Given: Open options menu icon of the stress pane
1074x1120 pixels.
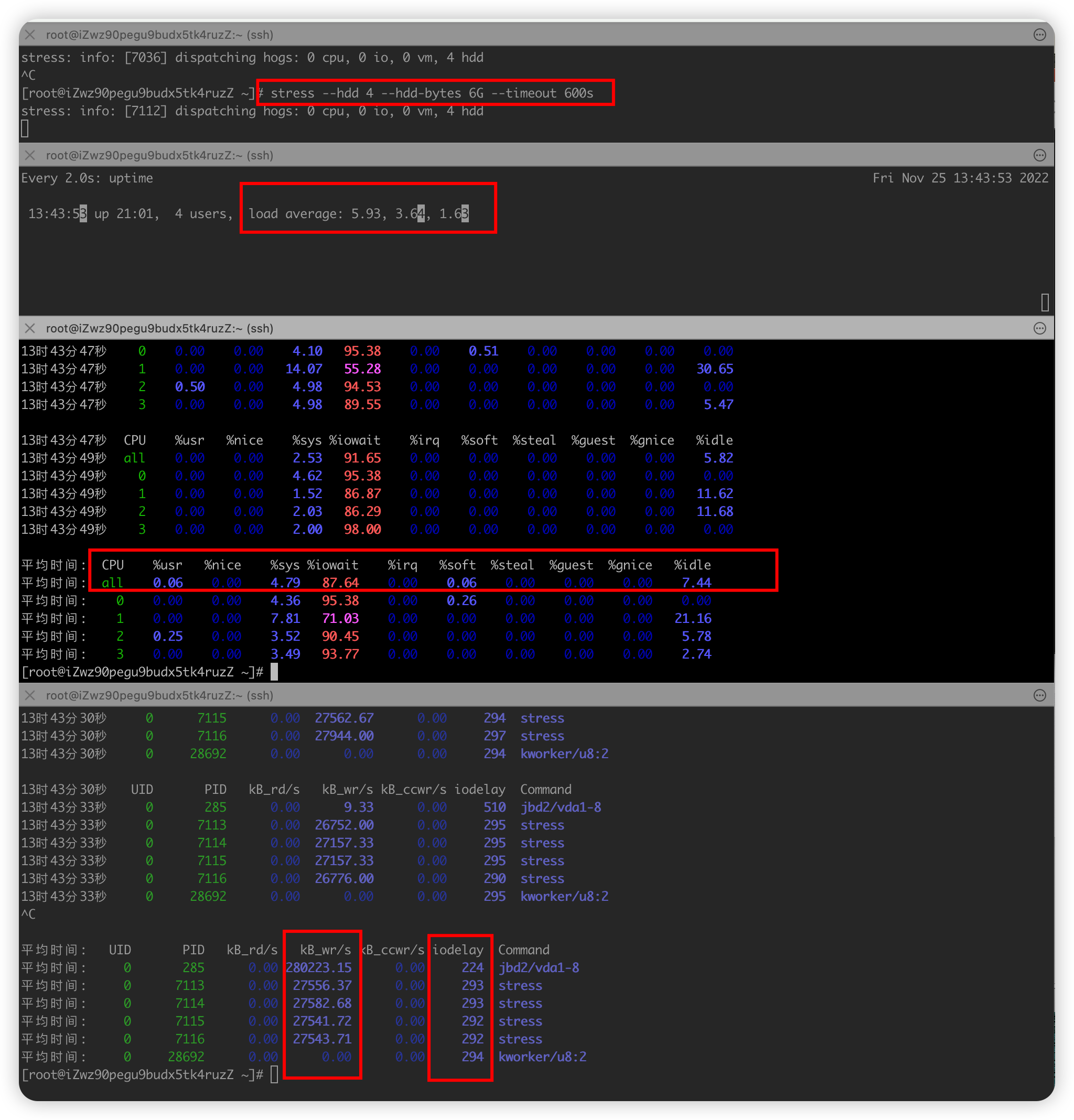Looking at the screenshot, I should click(1040, 35).
